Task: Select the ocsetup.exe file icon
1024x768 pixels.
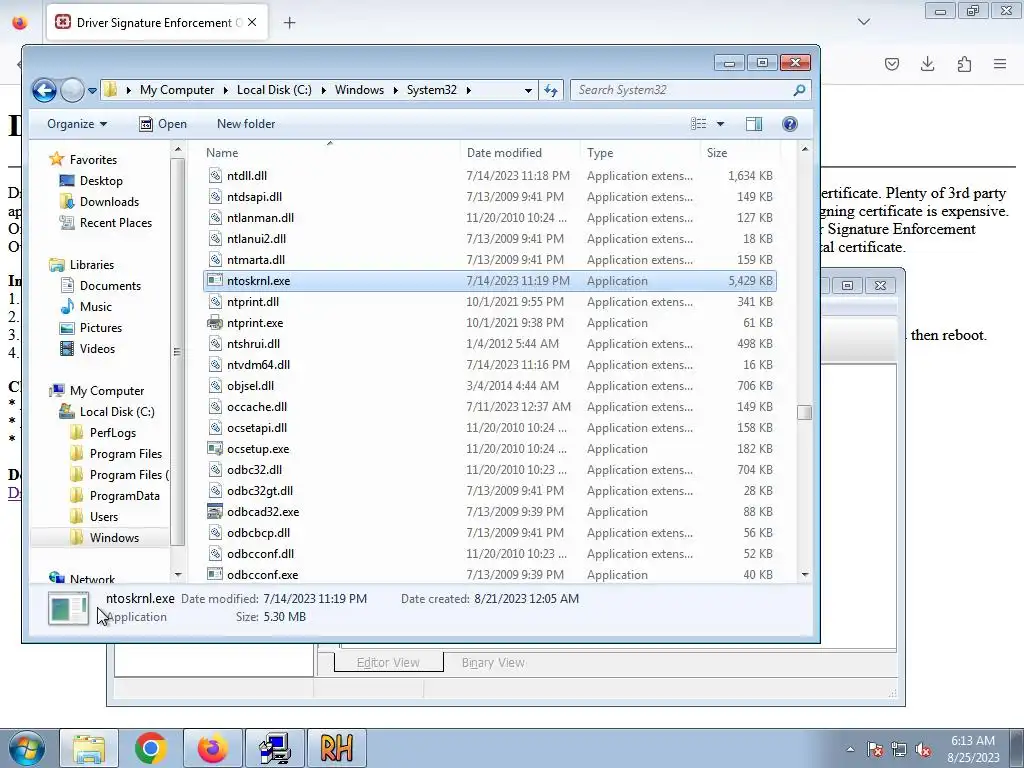Action: point(215,448)
